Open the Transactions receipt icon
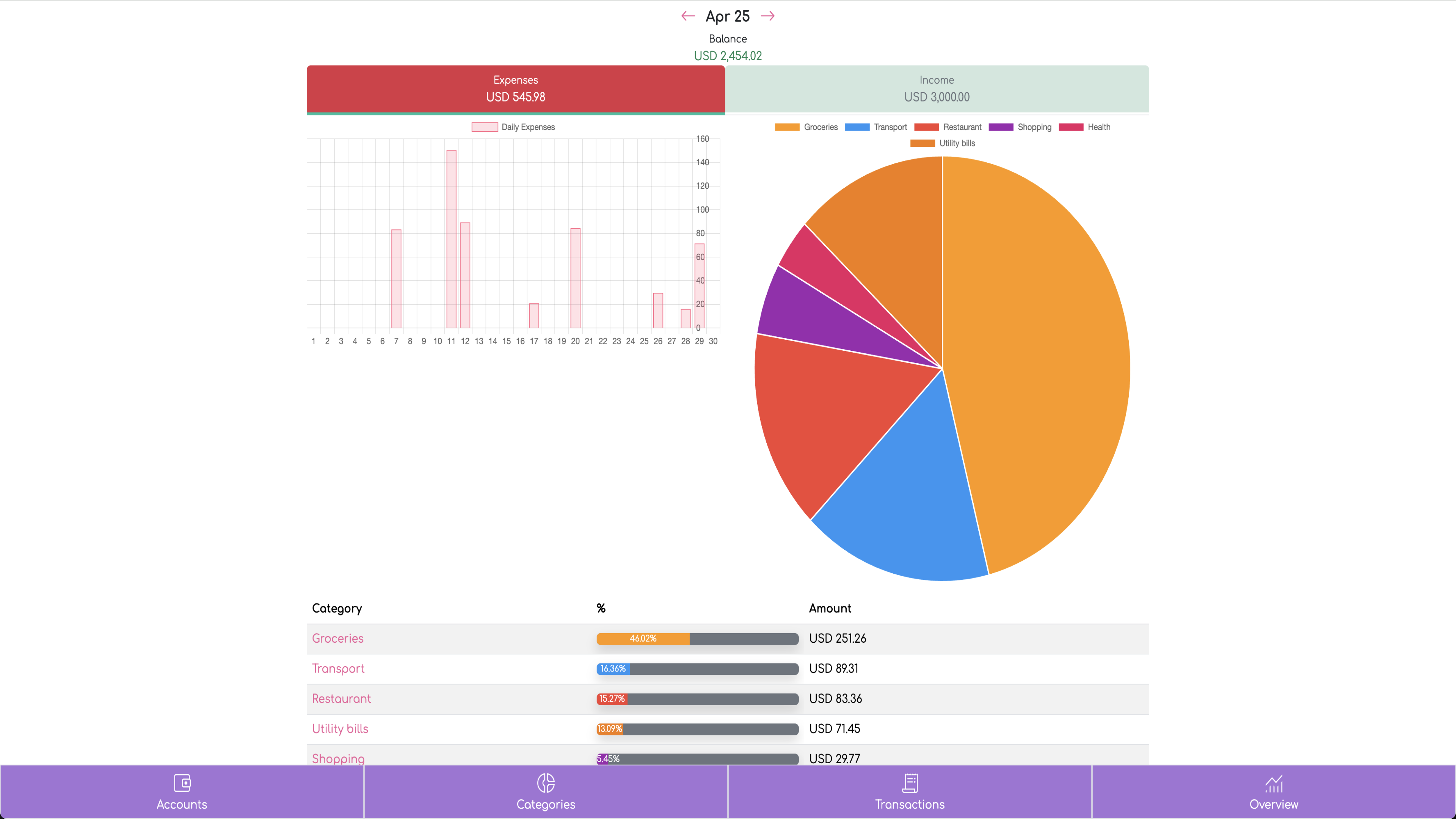This screenshot has height=819, width=1456. click(x=910, y=783)
